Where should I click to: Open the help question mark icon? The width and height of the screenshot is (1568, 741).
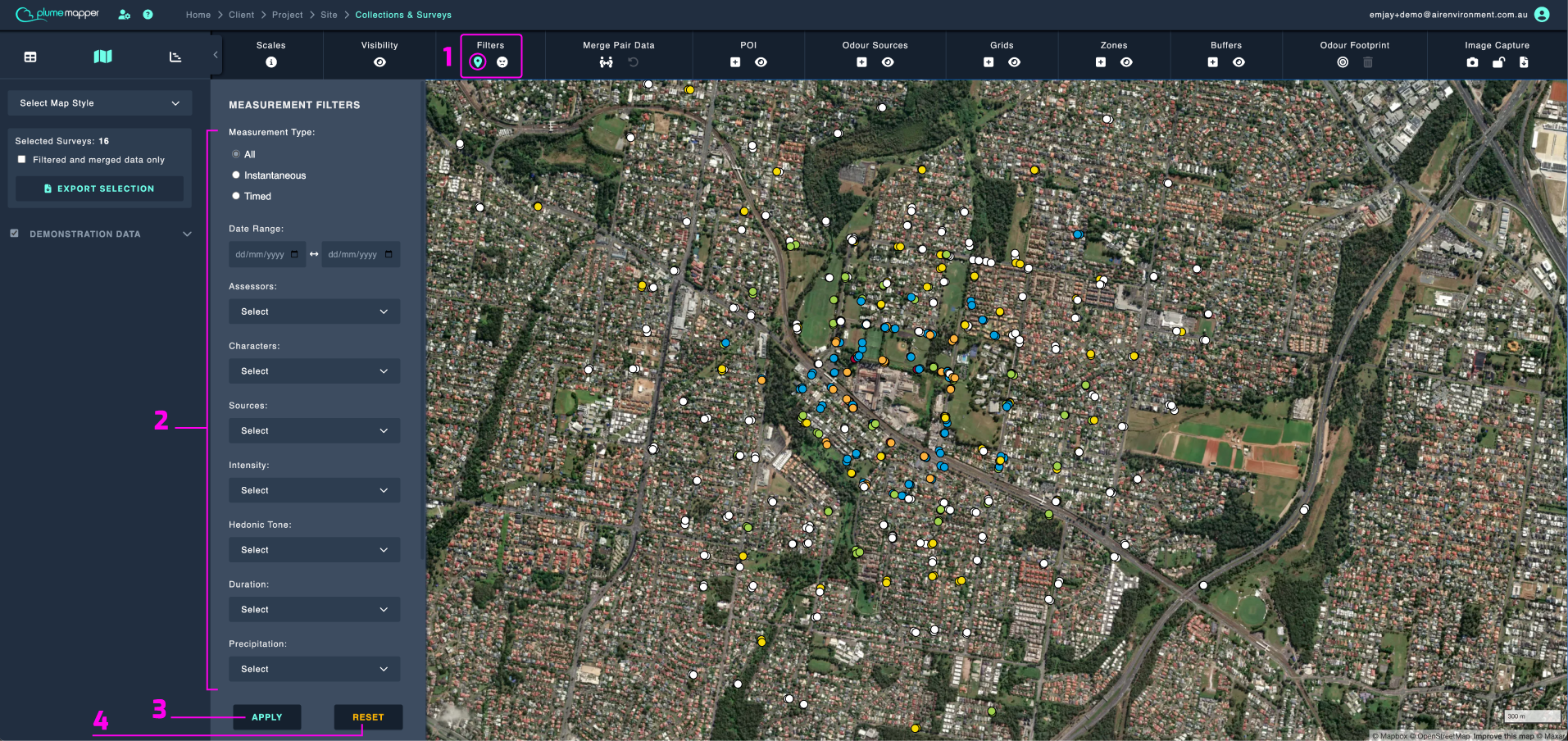pyautogui.click(x=148, y=15)
